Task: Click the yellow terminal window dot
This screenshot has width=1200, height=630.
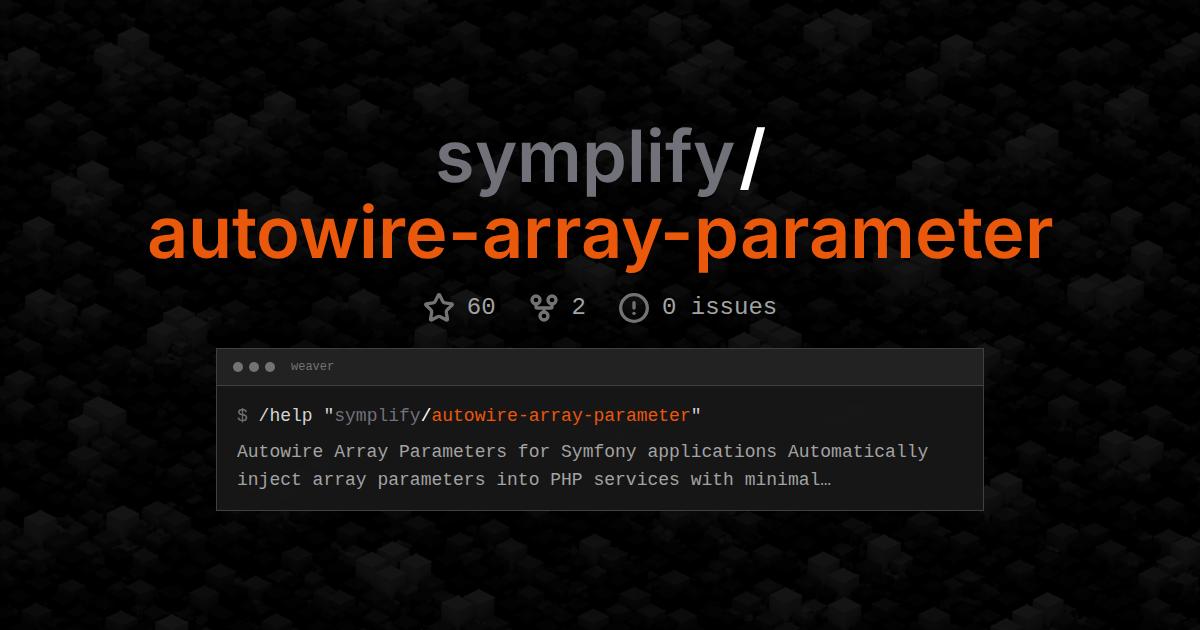Action: pyautogui.click(x=256, y=366)
